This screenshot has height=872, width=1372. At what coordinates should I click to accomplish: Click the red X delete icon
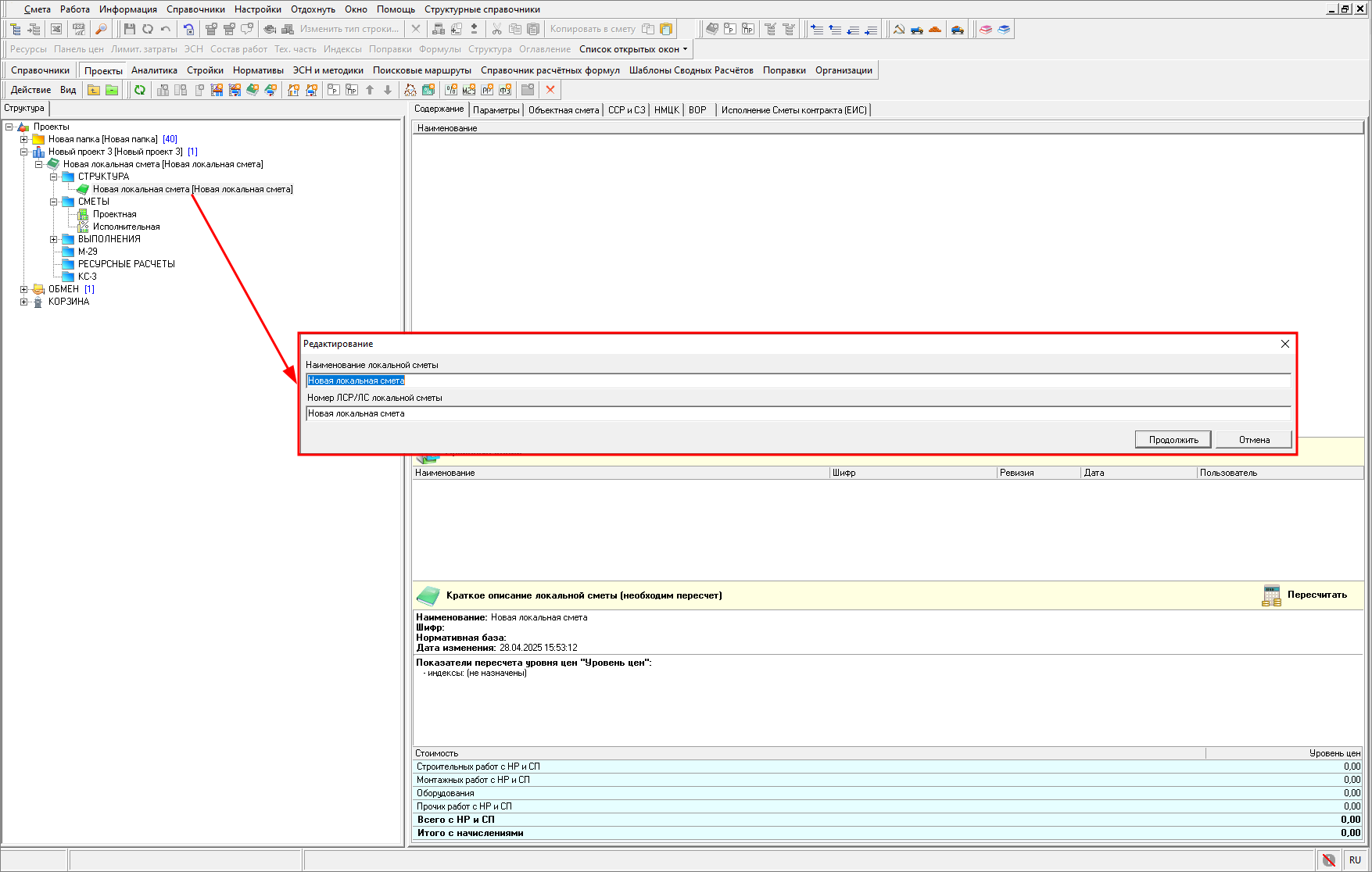(x=550, y=90)
